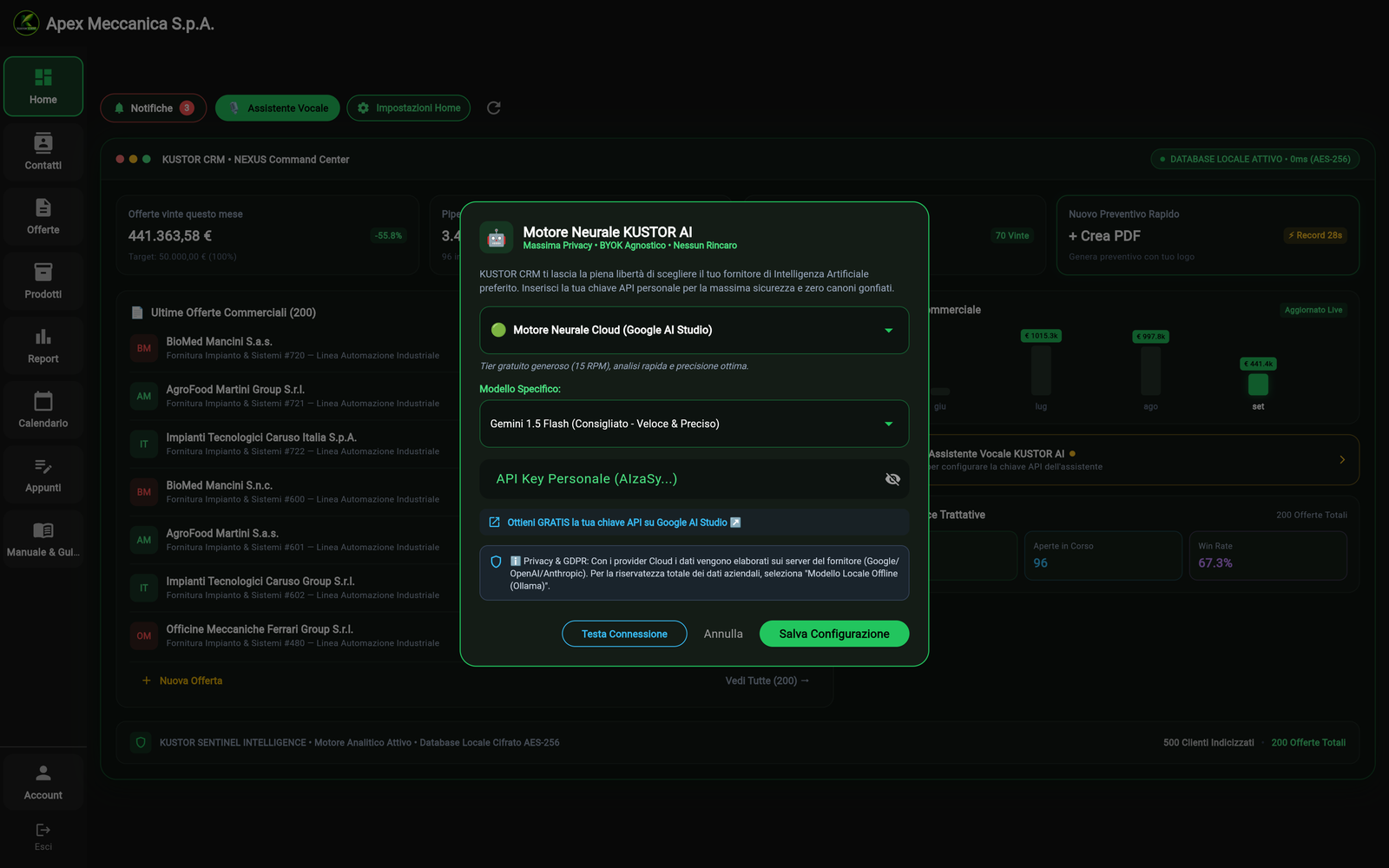This screenshot has width=1389, height=868.
Task: Toggle API key visibility eye icon
Action: pos(892,479)
